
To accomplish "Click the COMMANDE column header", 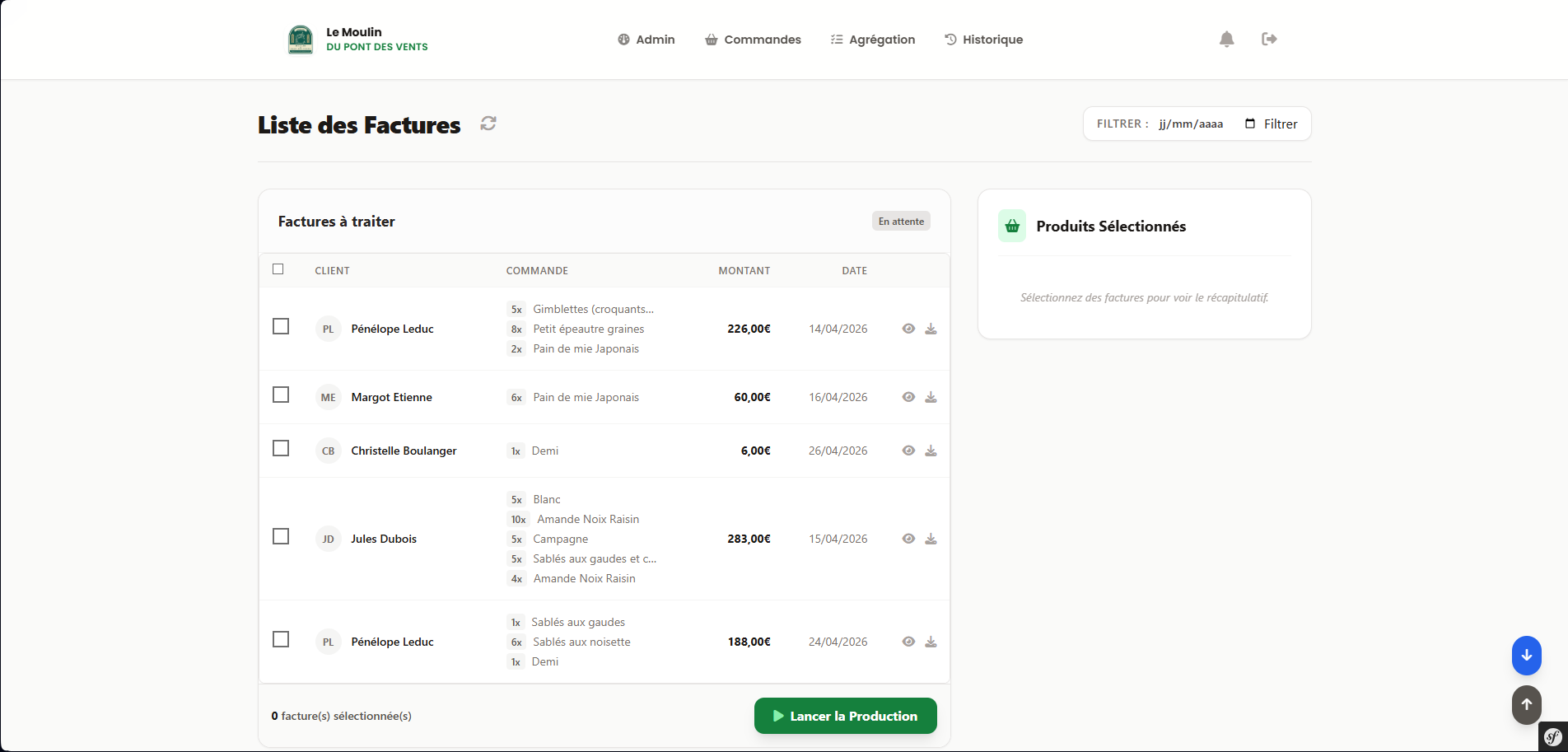I will (x=537, y=270).
